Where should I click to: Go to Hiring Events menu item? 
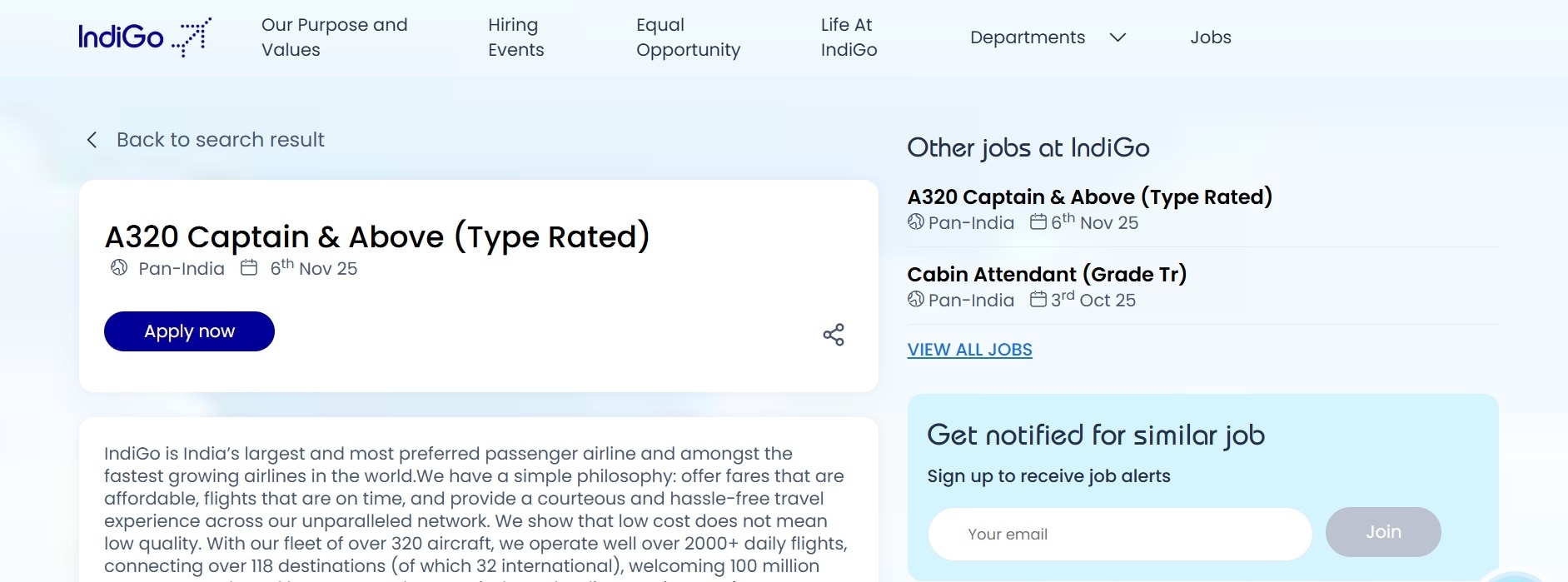click(515, 37)
